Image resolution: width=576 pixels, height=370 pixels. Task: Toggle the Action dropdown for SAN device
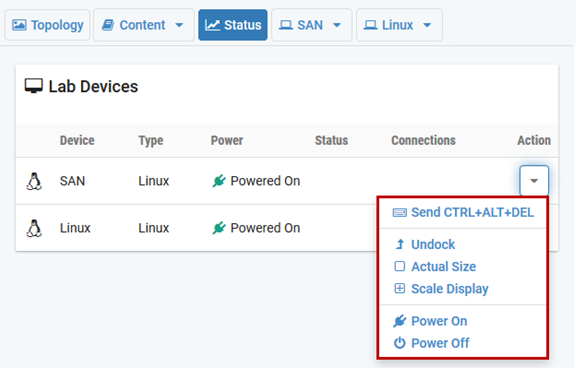click(534, 181)
